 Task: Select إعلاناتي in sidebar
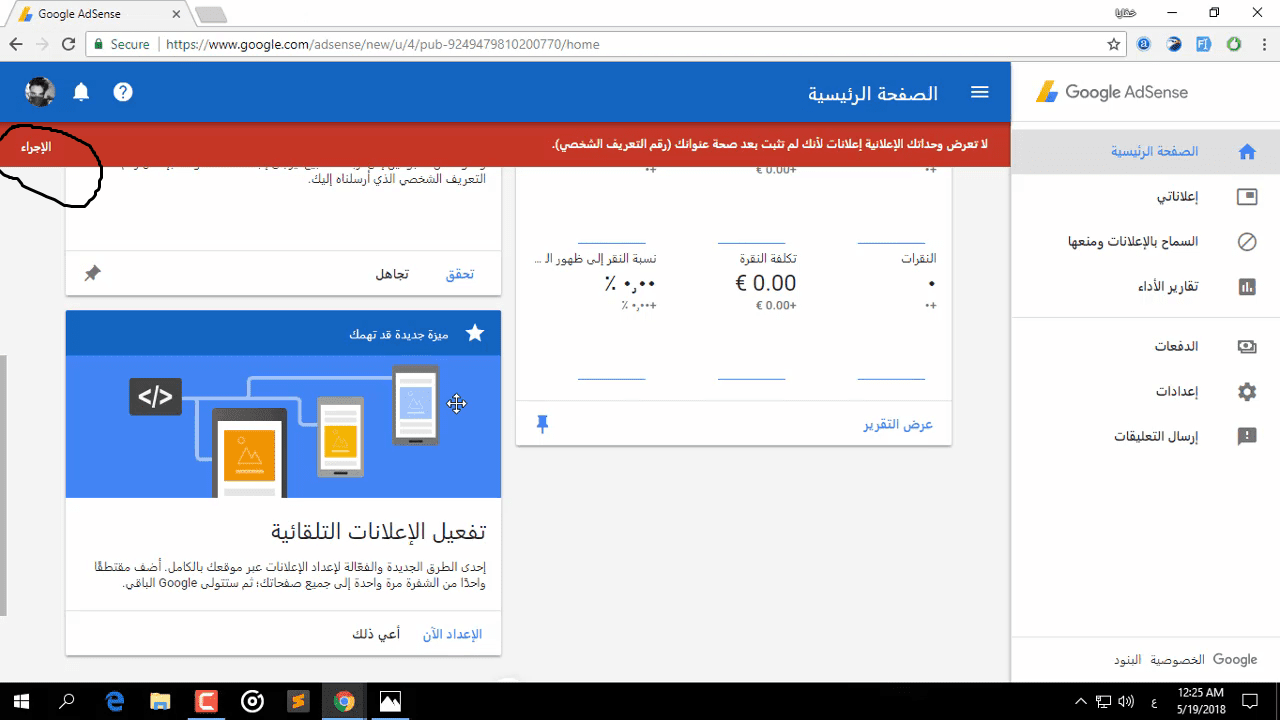1177,197
